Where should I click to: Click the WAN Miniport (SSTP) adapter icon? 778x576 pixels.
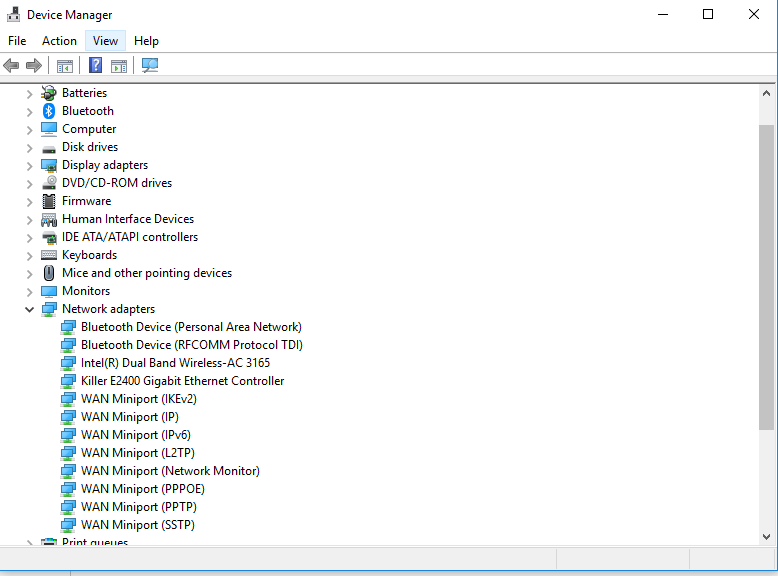68,525
